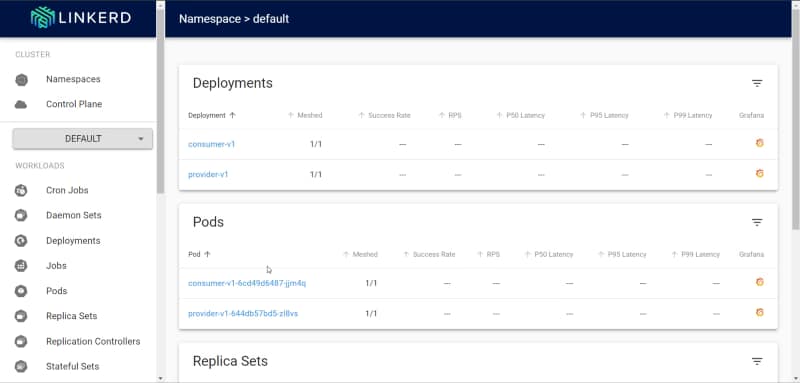This screenshot has height=383, width=800.
Task: Open Replica Sets from sidebar menu
Action: coord(71,316)
